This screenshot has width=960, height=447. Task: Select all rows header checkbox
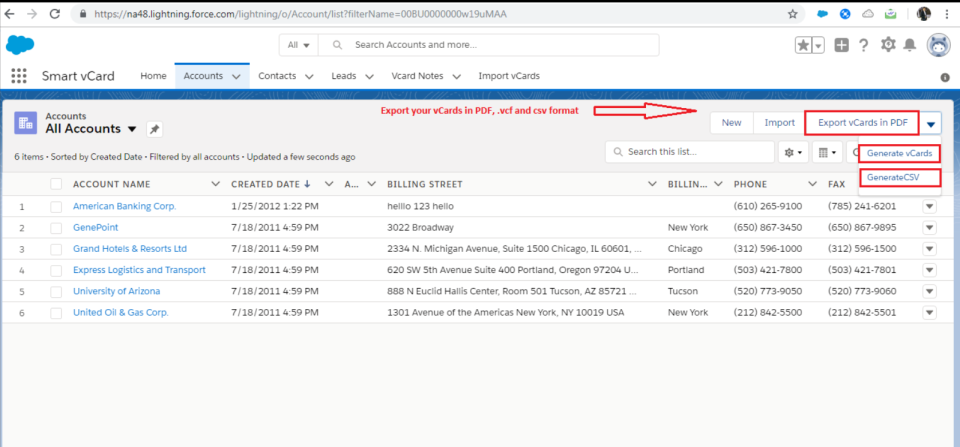pyautogui.click(x=56, y=184)
